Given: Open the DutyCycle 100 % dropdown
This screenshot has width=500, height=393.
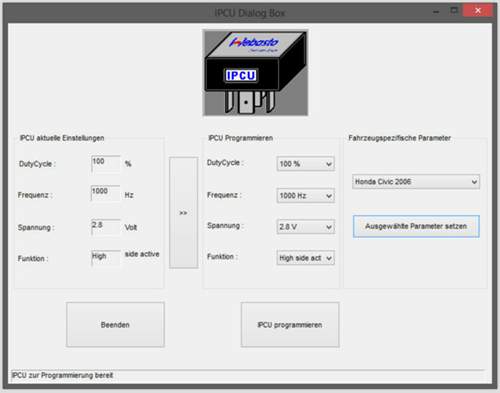Looking at the screenshot, I should [x=306, y=164].
